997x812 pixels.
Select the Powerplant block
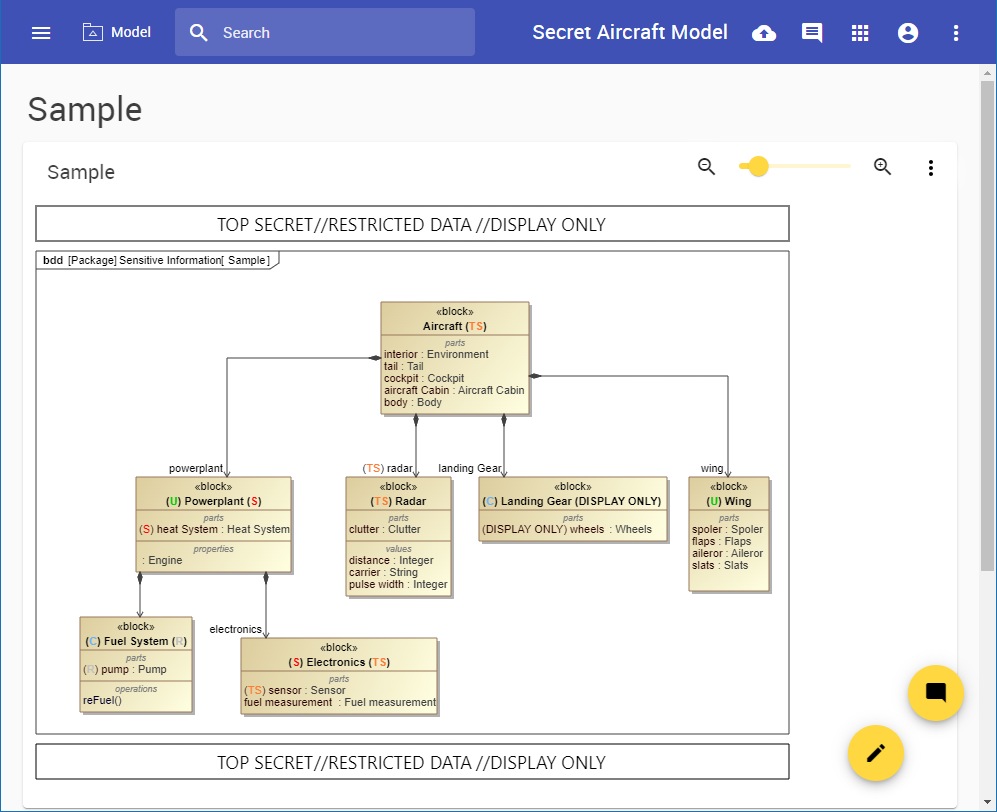213,524
